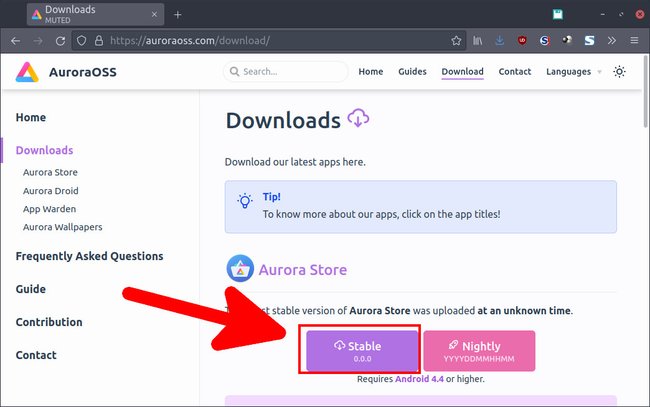Click the white S extension icon
This screenshot has width=650, height=407.
(x=589, y=40)
